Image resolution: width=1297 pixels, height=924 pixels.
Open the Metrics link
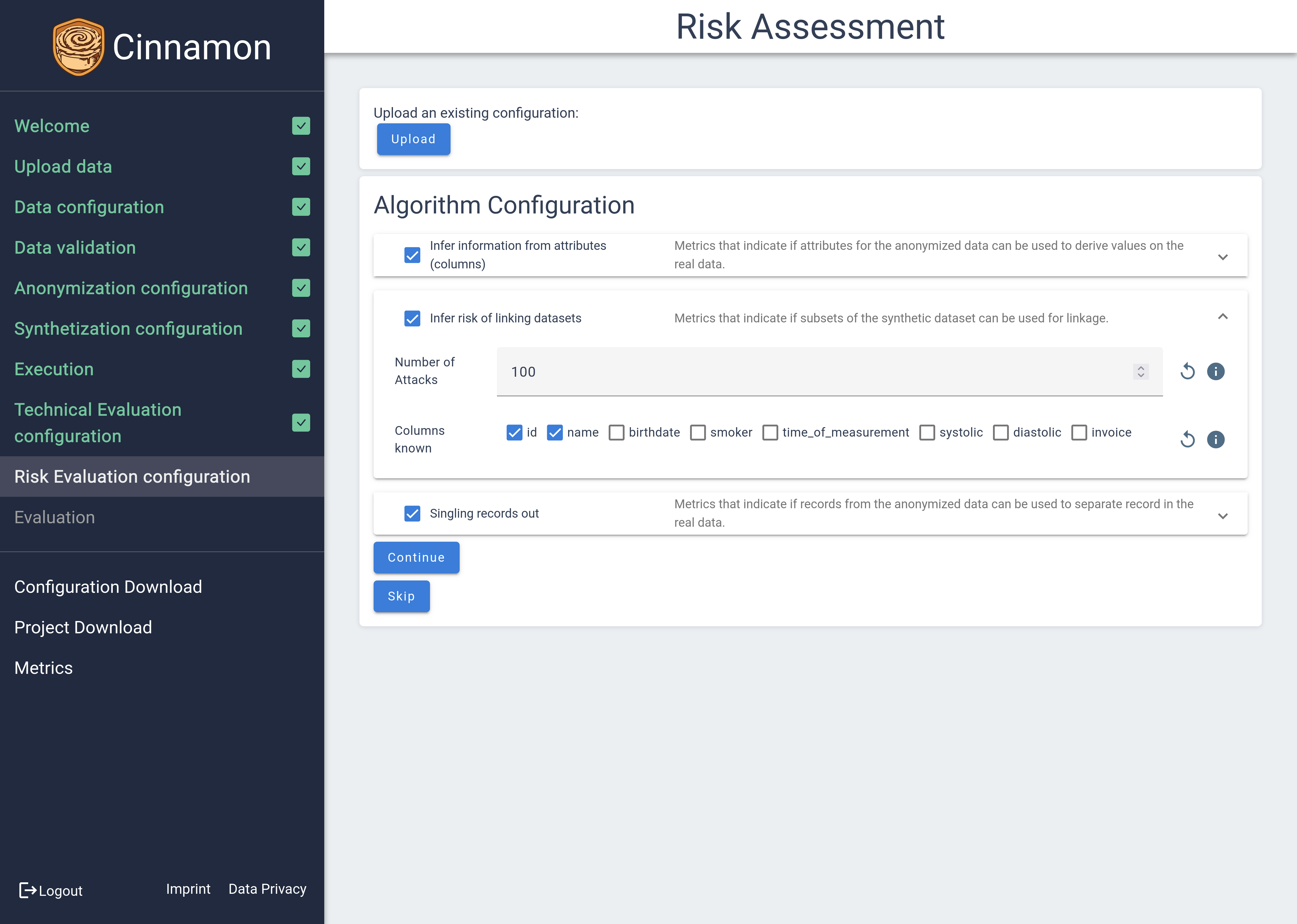[43, 667]
